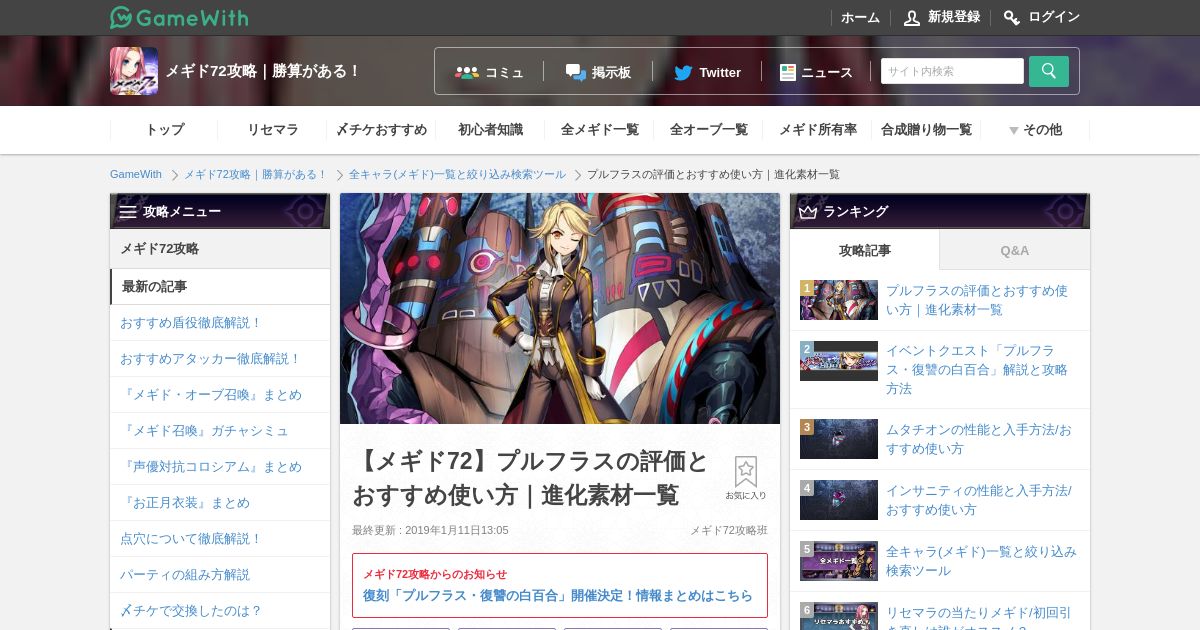Click the GameWith breadcrumb link
The image size is (1200, 630).
(136, 174)
